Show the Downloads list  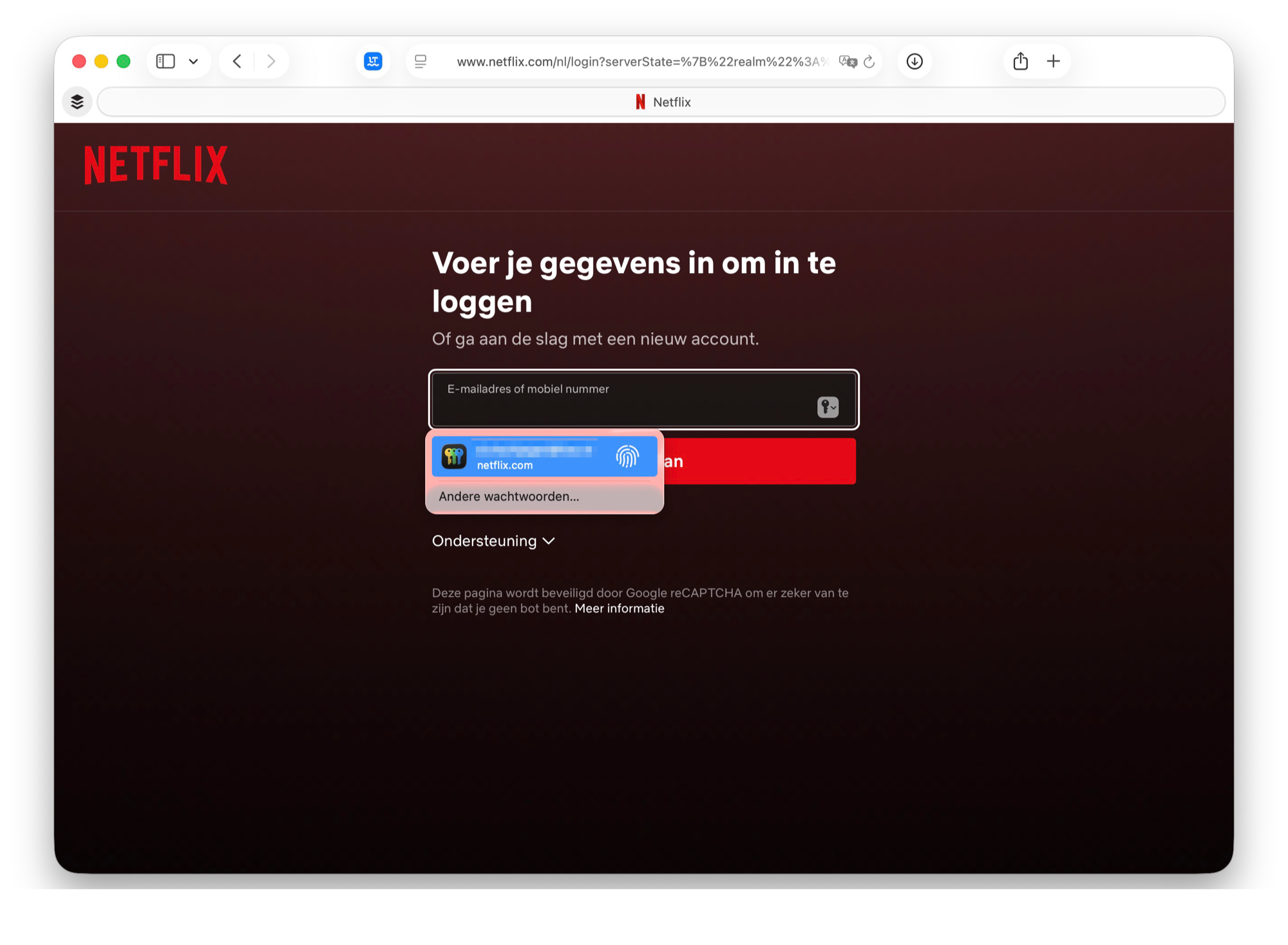[x=914, y=61]
